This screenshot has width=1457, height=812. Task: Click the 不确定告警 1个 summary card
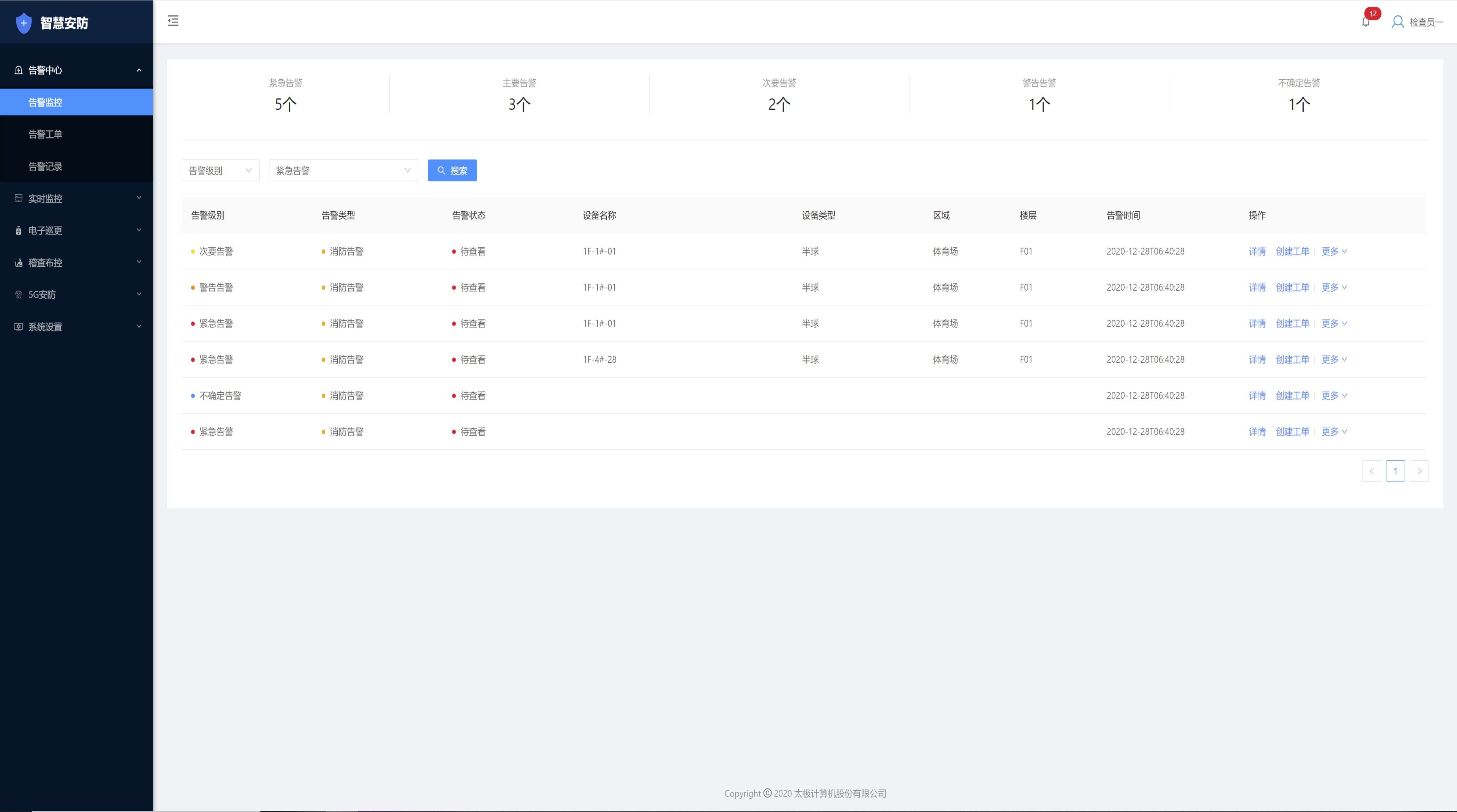[1299, 94]
